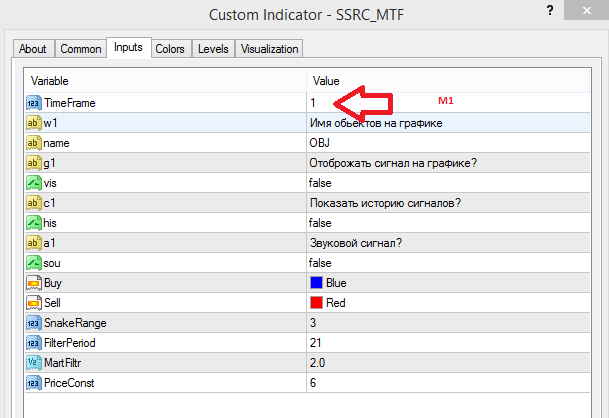Click the TimeFrame value field showing 1
Image resolution: width=609 pixels, height=418 pixels.
pos(448,103)
